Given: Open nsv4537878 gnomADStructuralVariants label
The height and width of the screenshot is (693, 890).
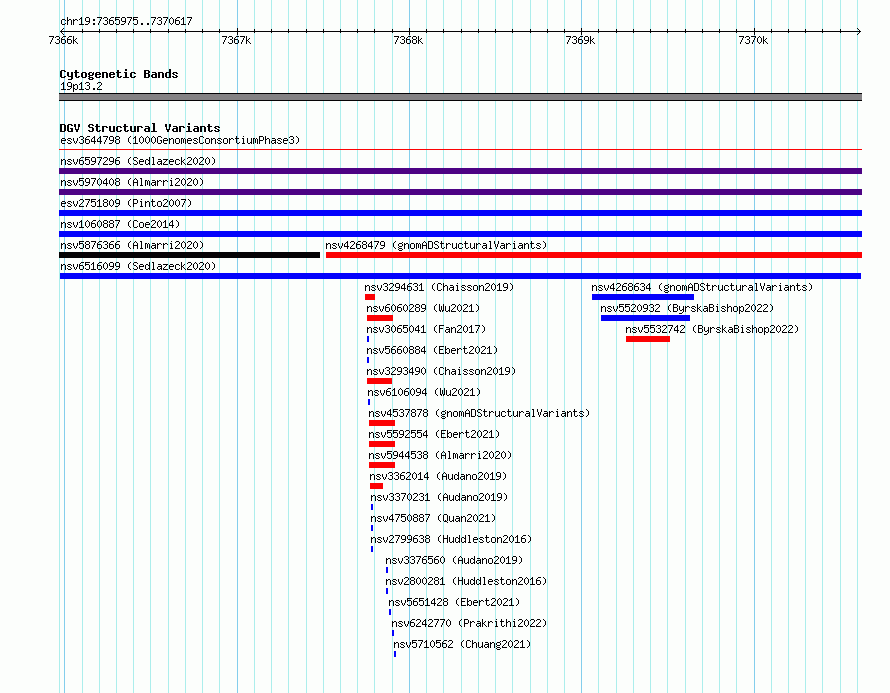Looking at the screenshot, I should coord(479,413).
